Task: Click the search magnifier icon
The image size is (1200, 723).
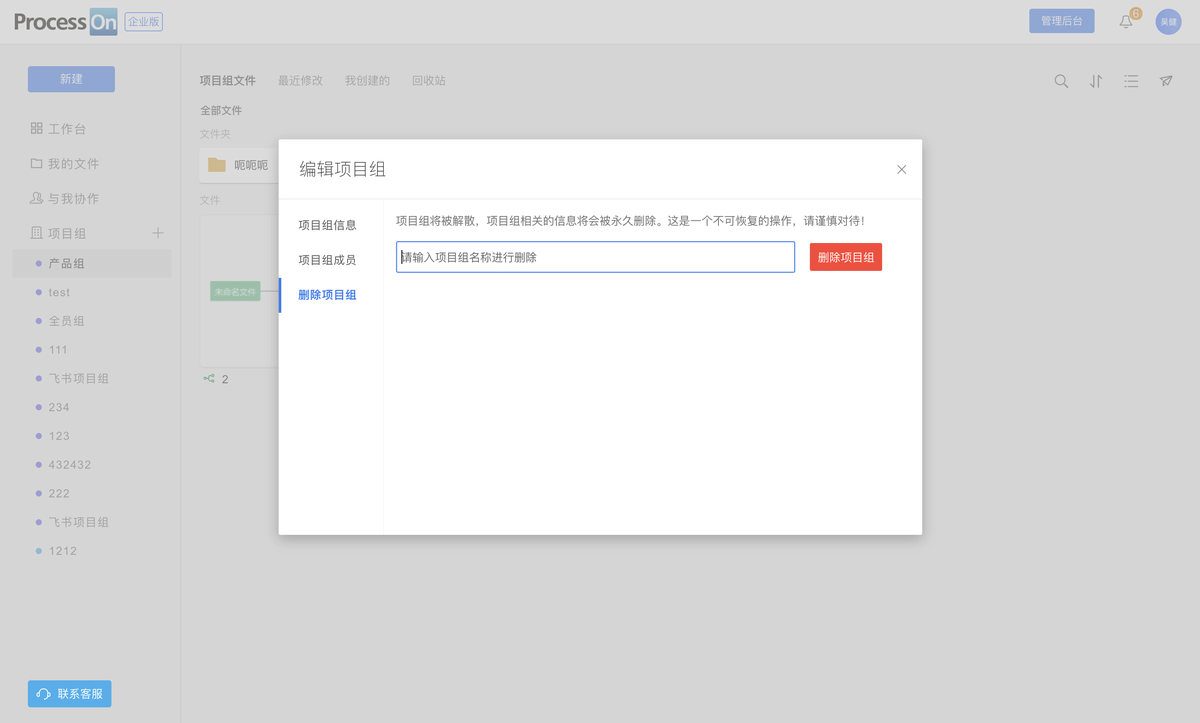Action: 1061,81
